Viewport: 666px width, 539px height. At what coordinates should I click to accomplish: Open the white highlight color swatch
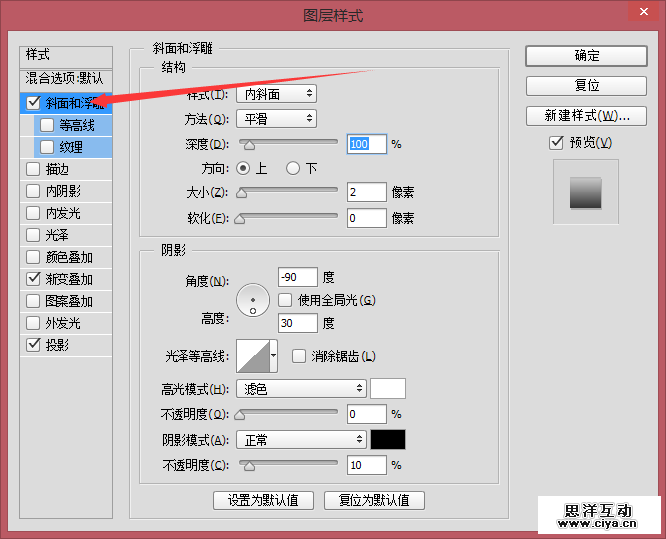[388, 389]
